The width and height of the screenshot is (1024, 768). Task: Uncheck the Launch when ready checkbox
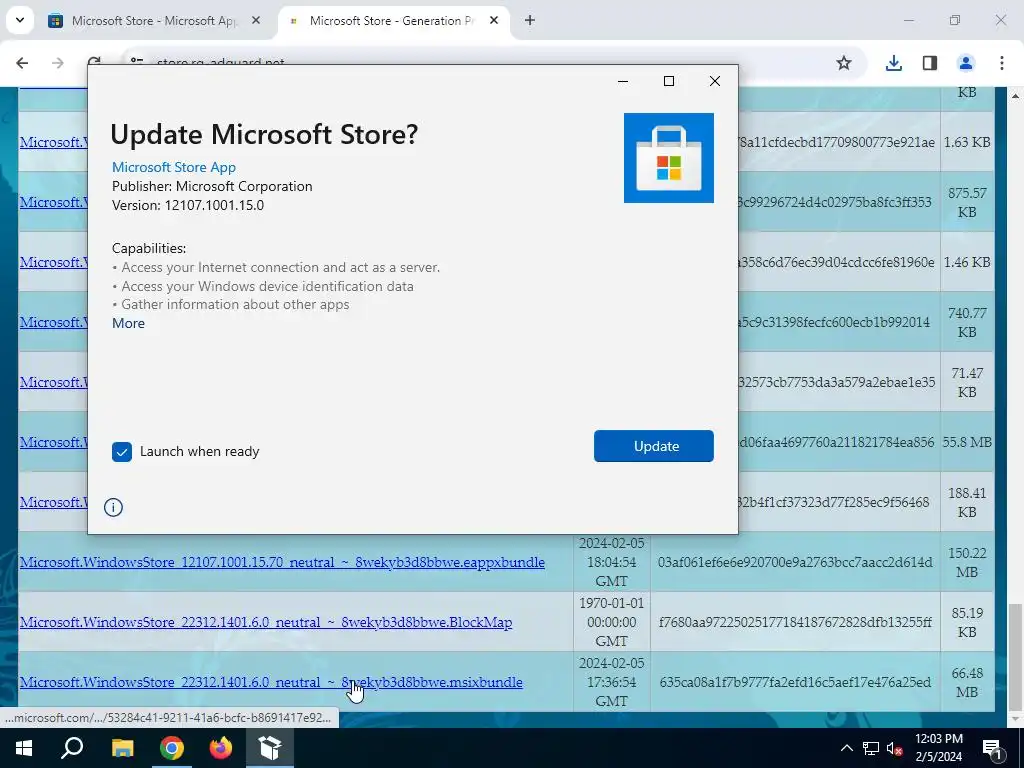(x=121, y=451)
